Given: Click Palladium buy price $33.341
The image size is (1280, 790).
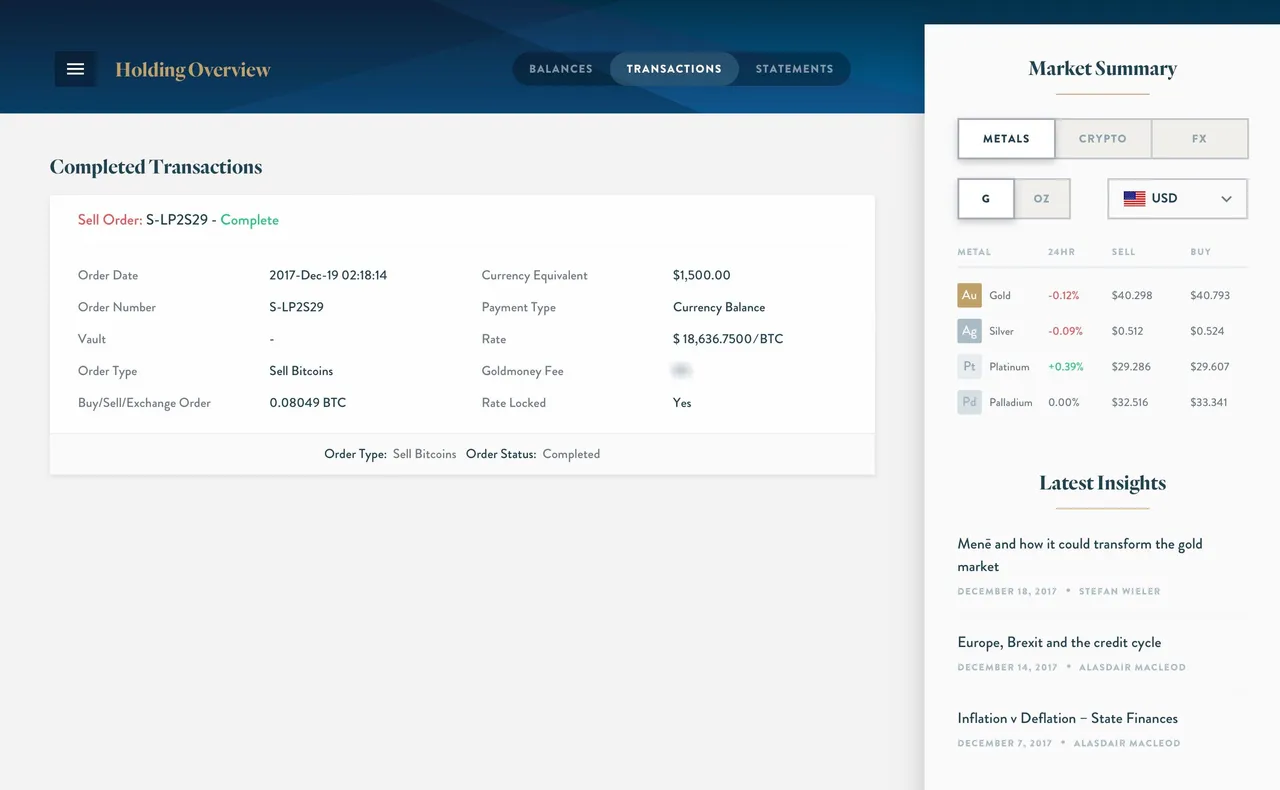Looking at the screenshot, I should pos(1210,402).
